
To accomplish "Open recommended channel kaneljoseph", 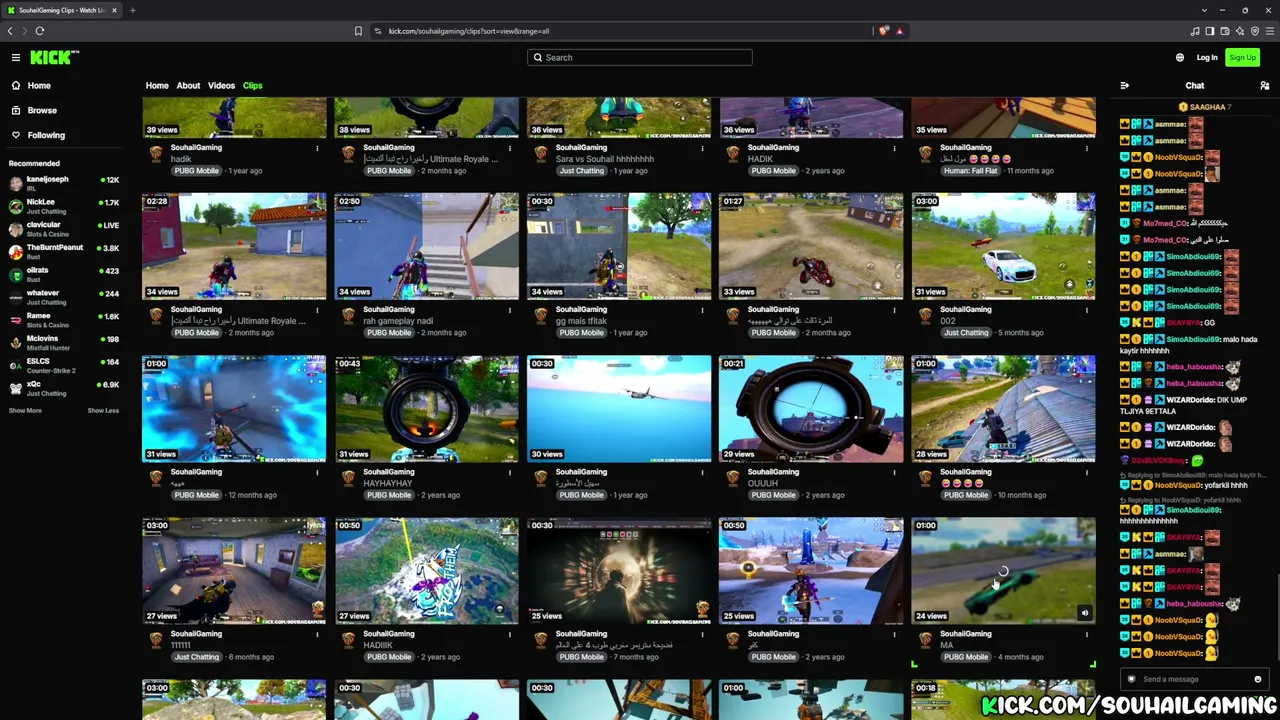I will [x=63, y=182].
